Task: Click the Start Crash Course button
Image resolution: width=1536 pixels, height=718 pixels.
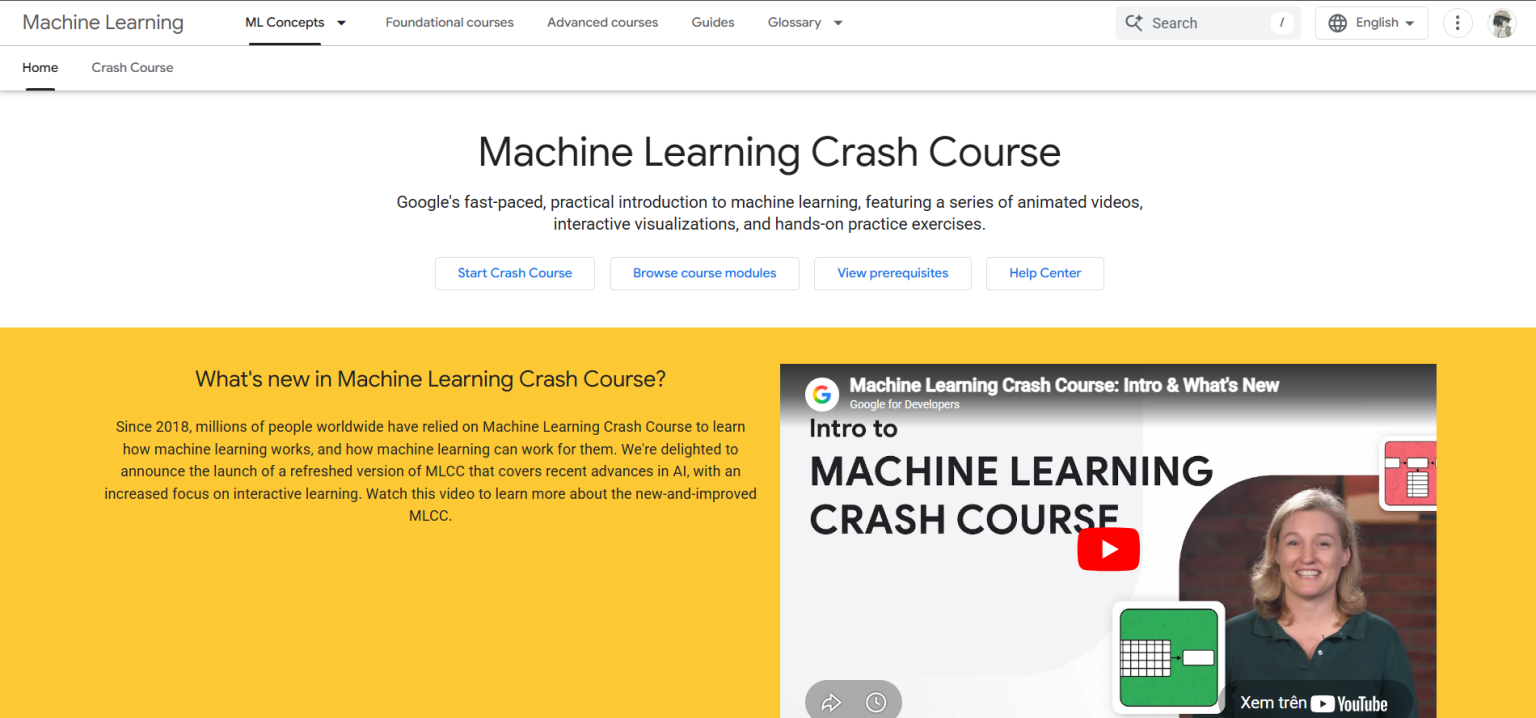Action: (515, 273)
